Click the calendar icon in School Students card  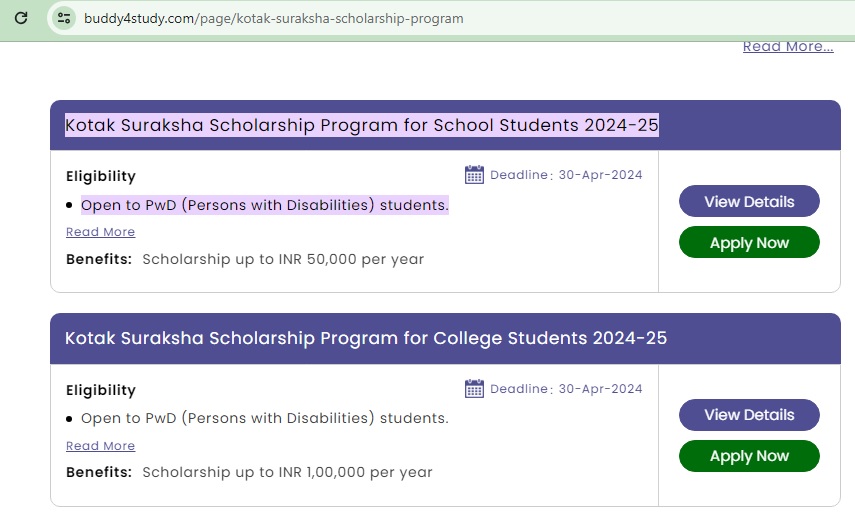click(x=474, y=175)
